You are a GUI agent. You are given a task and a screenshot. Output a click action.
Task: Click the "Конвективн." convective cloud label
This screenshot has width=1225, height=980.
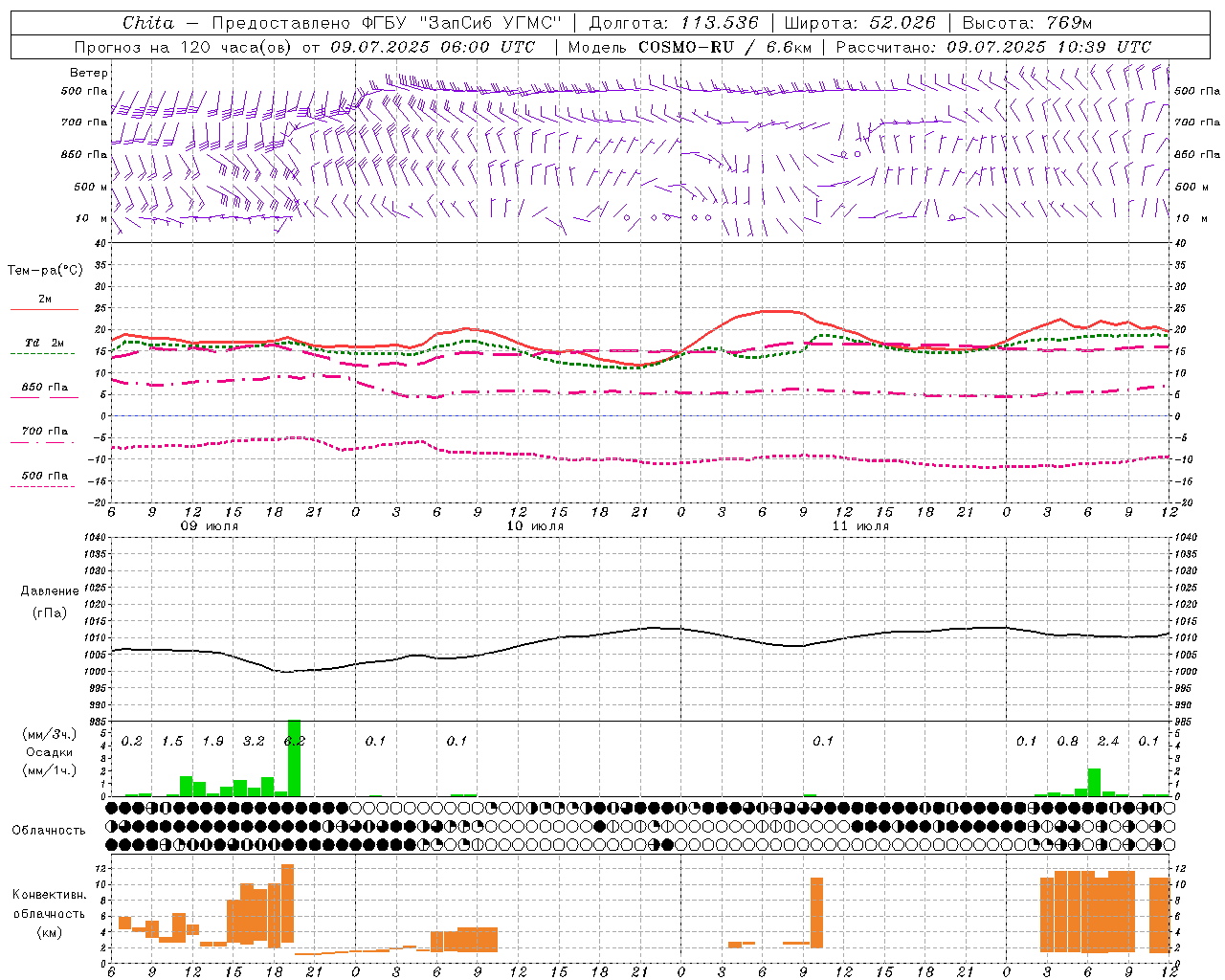pyautogui.click(x=50, y=895)
